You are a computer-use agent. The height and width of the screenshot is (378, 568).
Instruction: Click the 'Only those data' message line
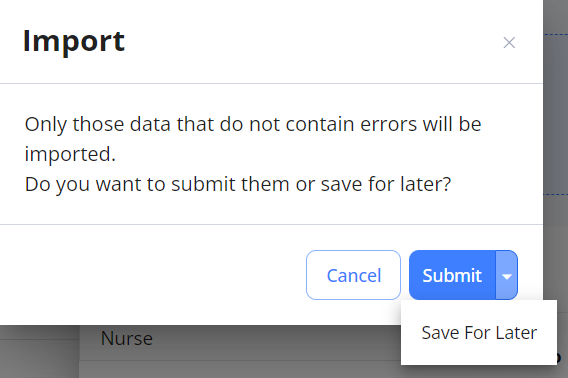253,124
